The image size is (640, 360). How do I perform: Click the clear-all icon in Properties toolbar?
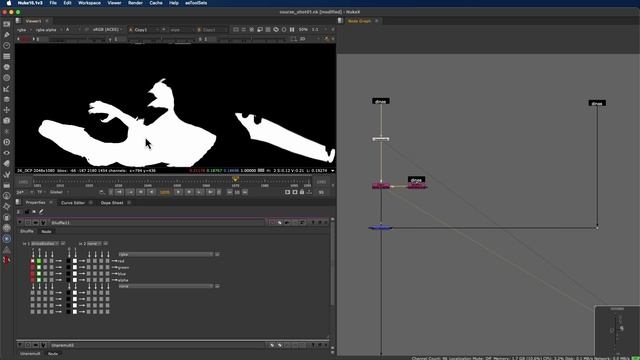click(34, 211)
